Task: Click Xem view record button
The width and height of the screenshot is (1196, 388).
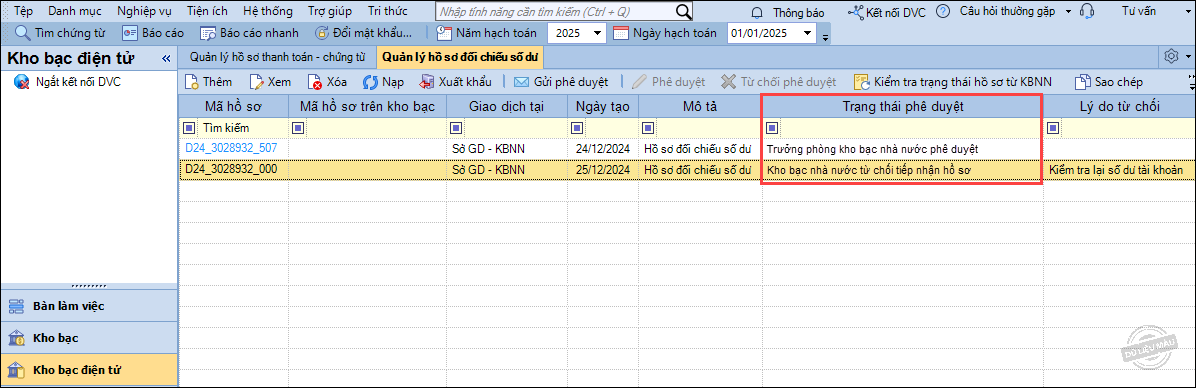Action: pyautogui.click(x=270, y=82)
